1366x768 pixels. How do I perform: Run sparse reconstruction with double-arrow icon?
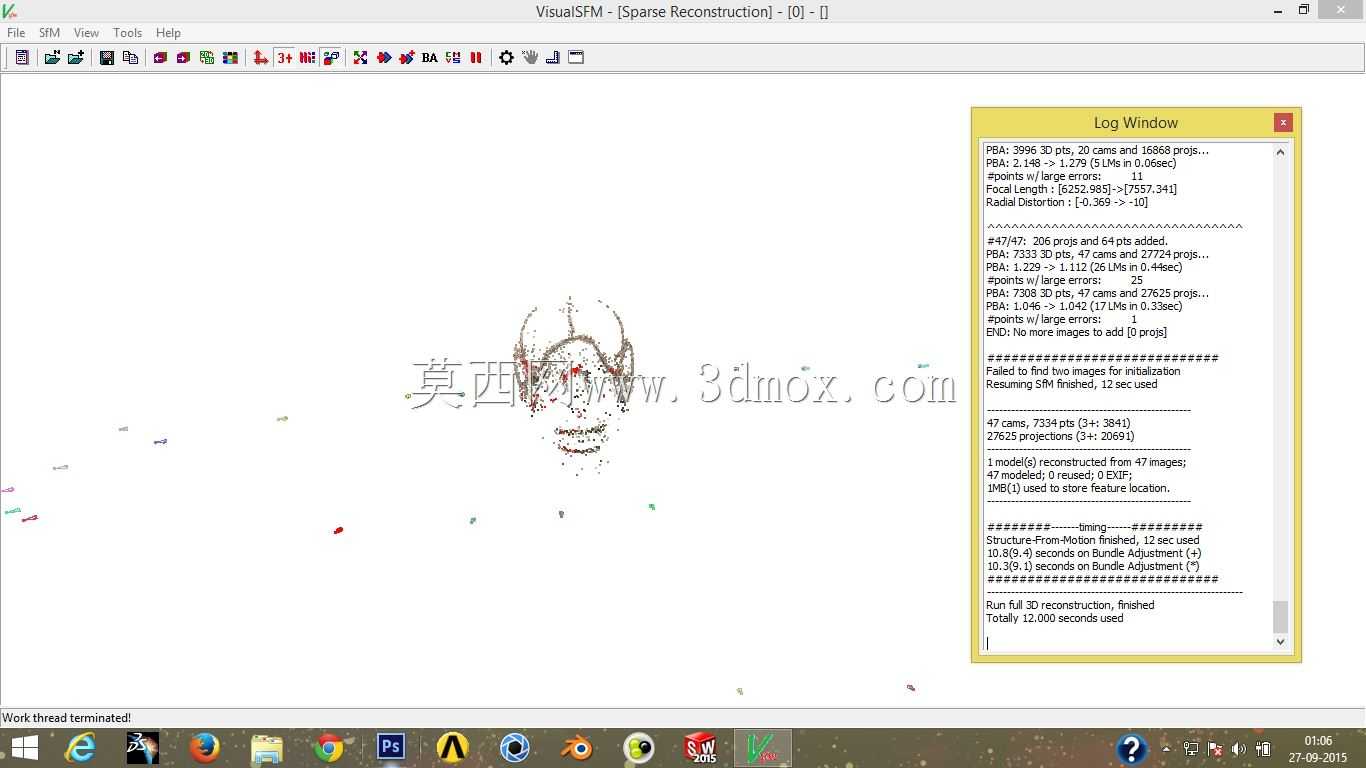[x=384, y=58]
